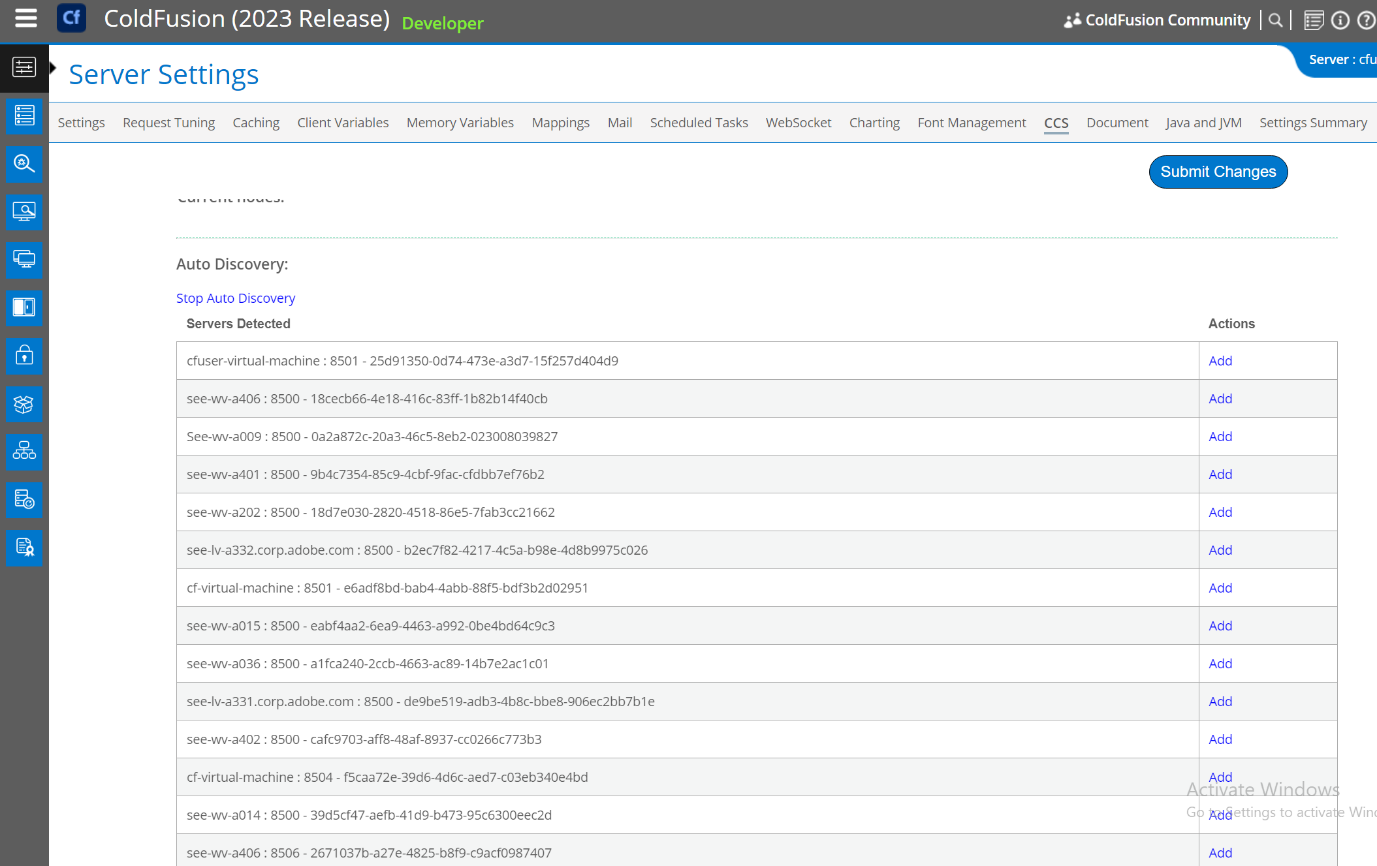Click the ColdFusion CF logo icon
Viewport: 1377px width, 866px height.
(x=70, y=18)
